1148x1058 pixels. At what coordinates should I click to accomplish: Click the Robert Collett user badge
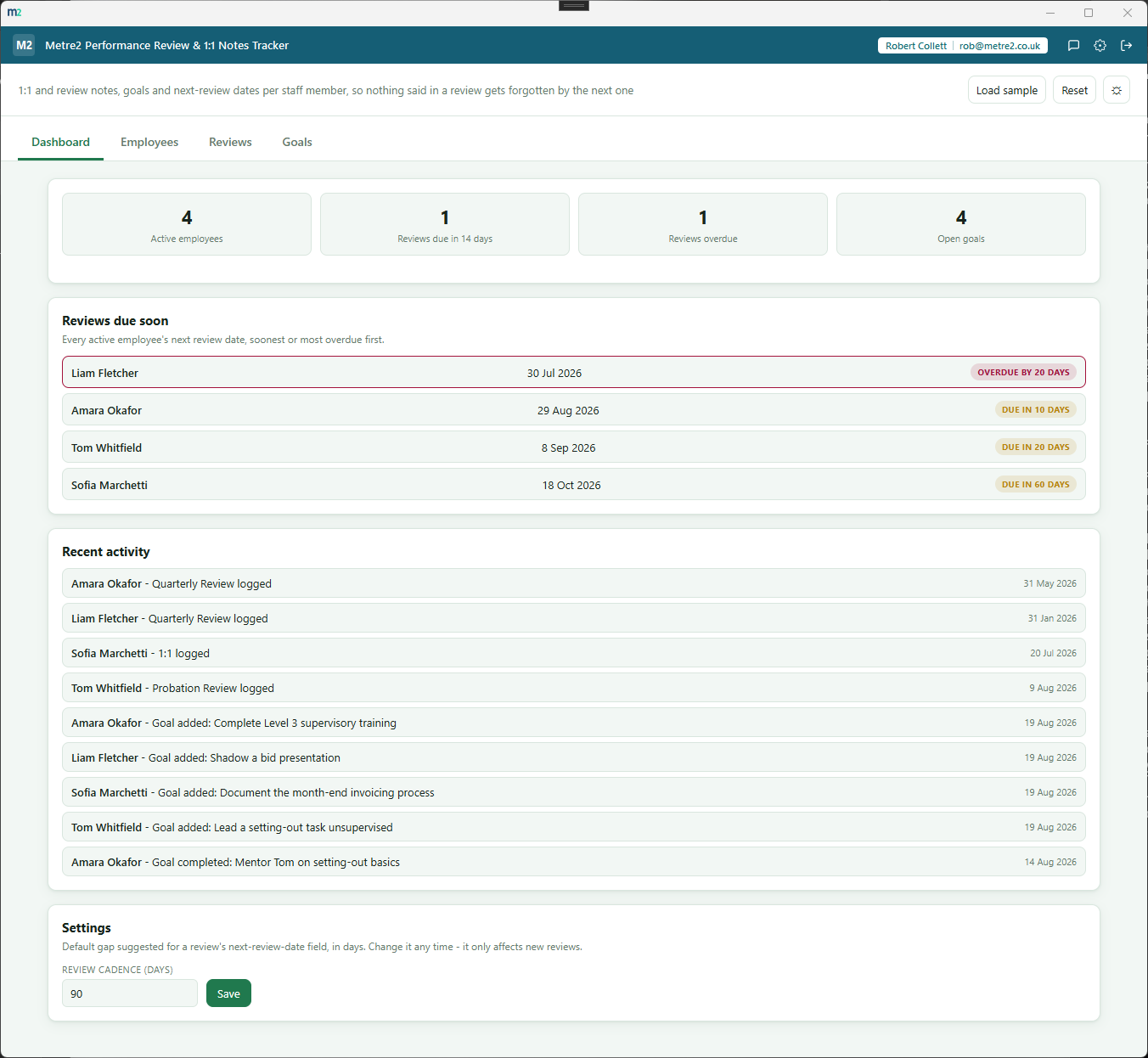[962, 46]
